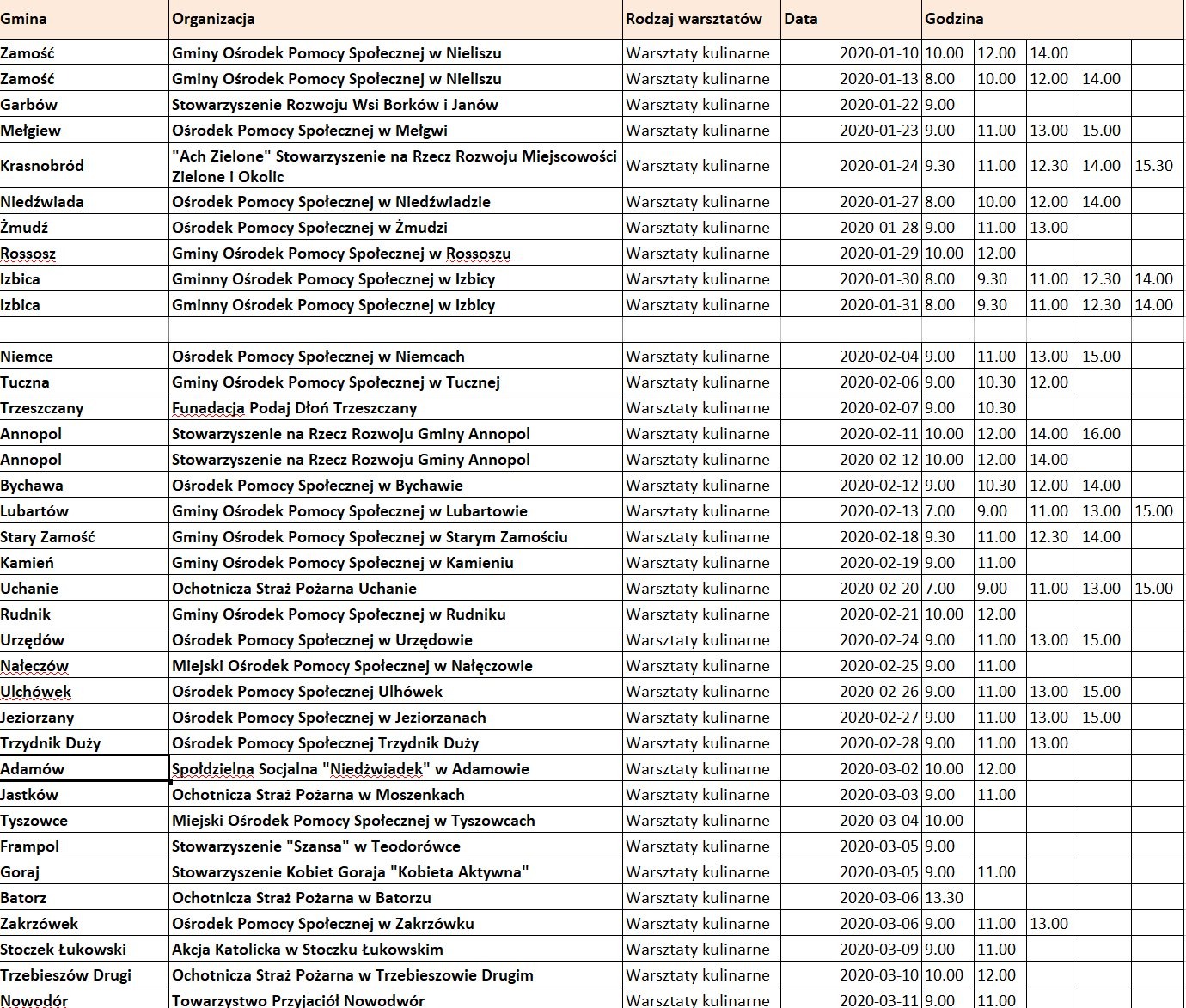Image resolution: width=1186 pixels, height=1008 pixels.
Task: Click the Rossosz gmina cell
Action: tap(84, 254)
